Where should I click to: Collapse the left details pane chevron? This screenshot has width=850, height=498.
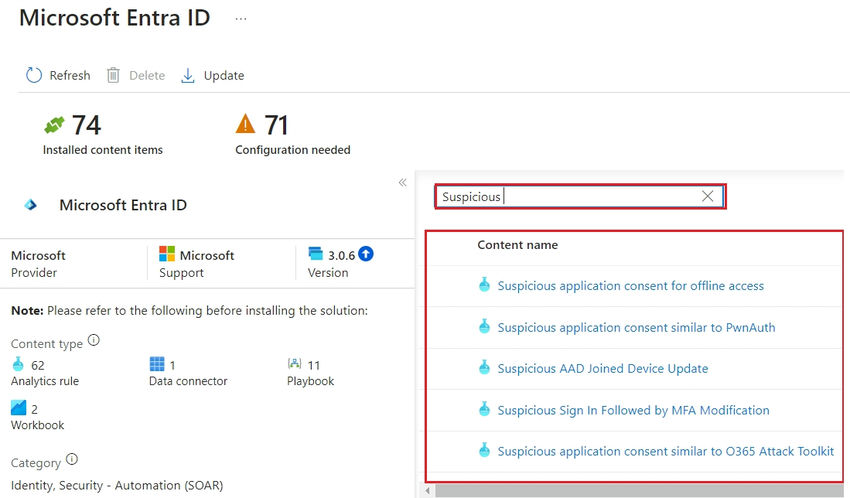(402, 182)
